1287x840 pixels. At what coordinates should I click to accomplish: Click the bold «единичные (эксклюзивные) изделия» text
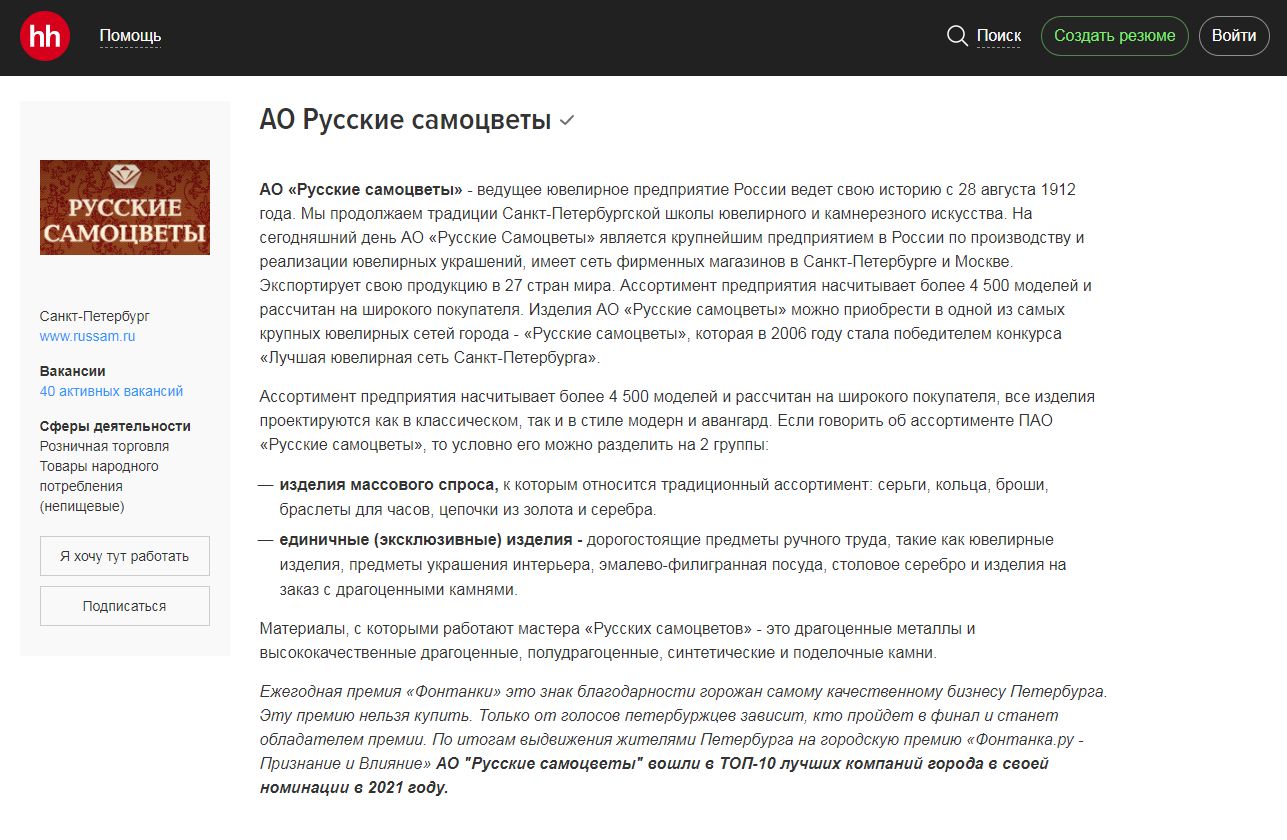coord(431,540)
